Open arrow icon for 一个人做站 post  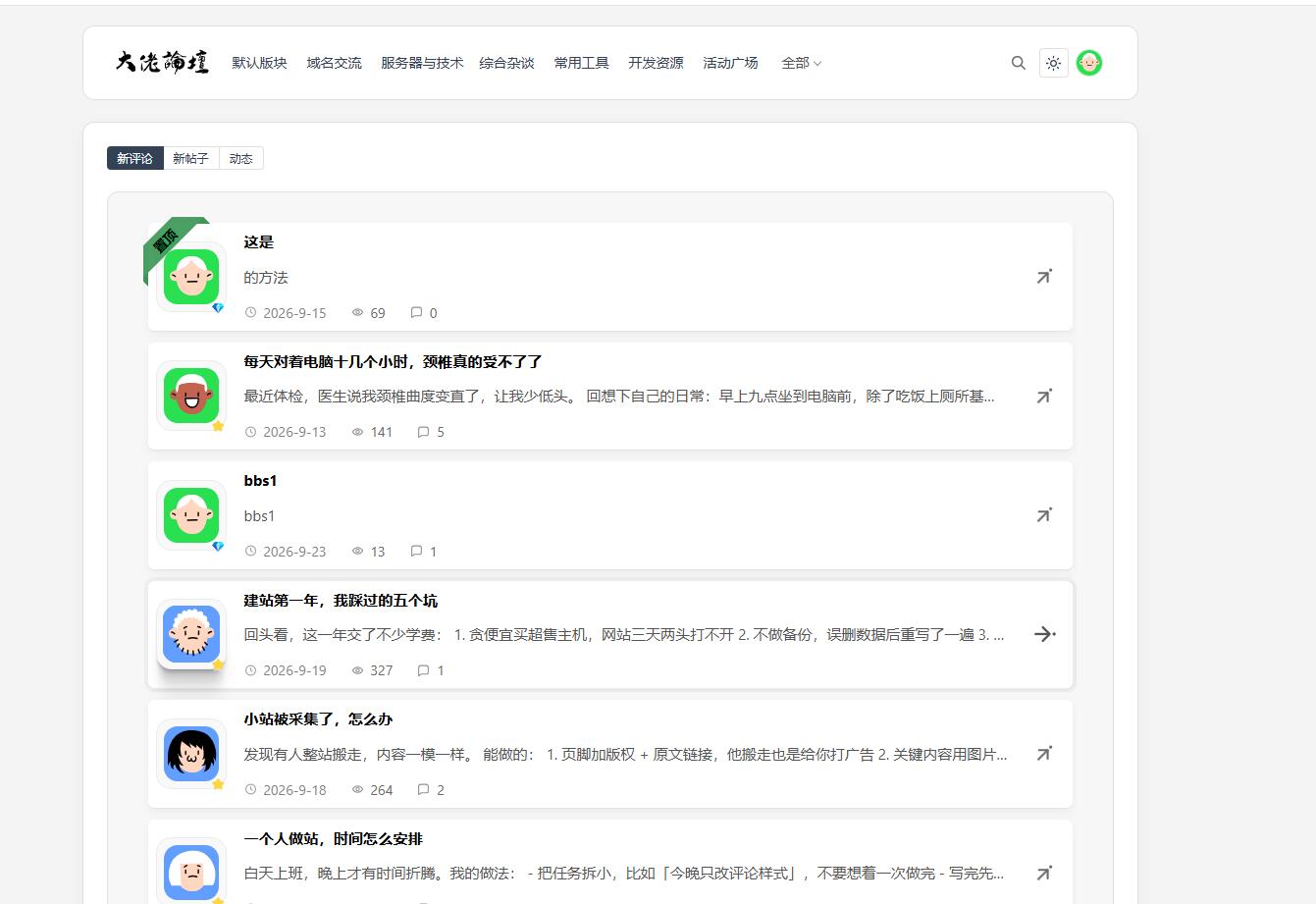coord(1044,873)
